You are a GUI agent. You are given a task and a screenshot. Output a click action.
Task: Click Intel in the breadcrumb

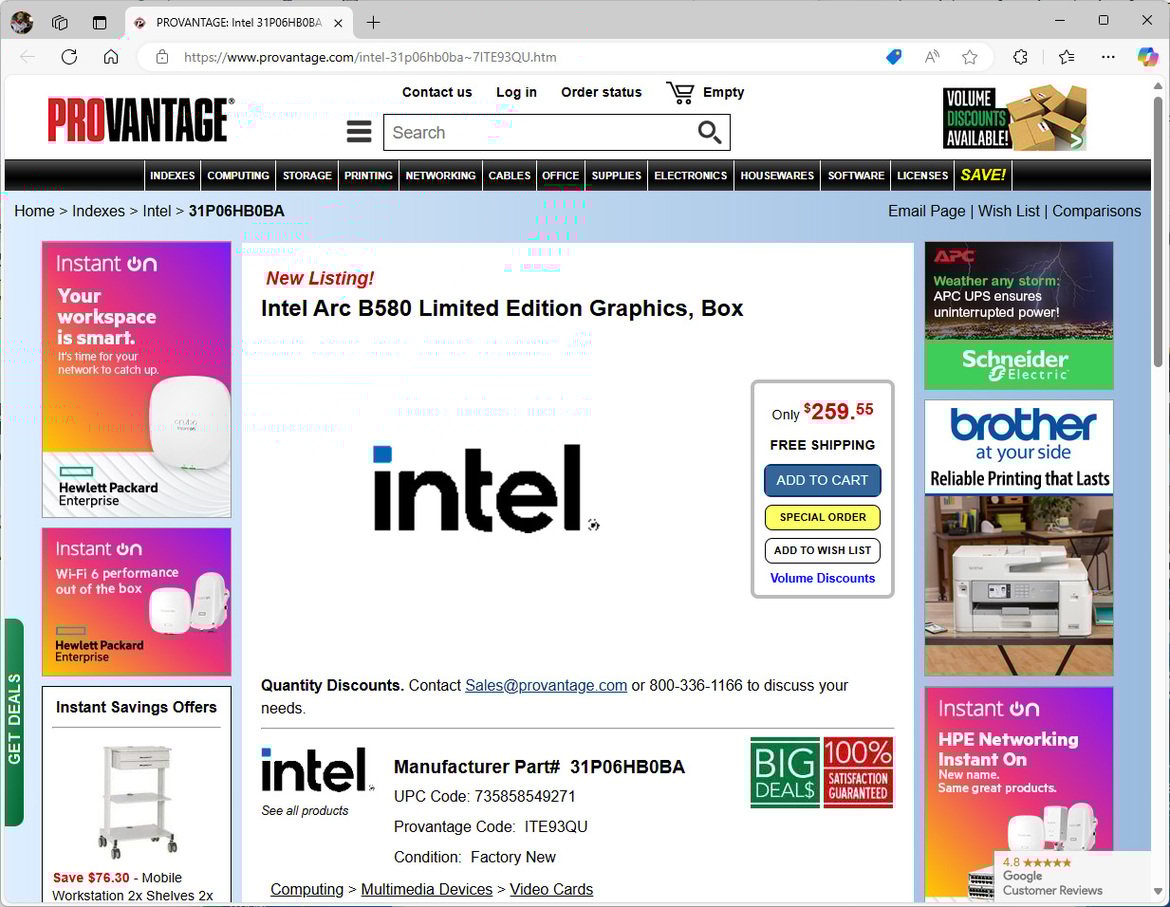tap(157, 211)
